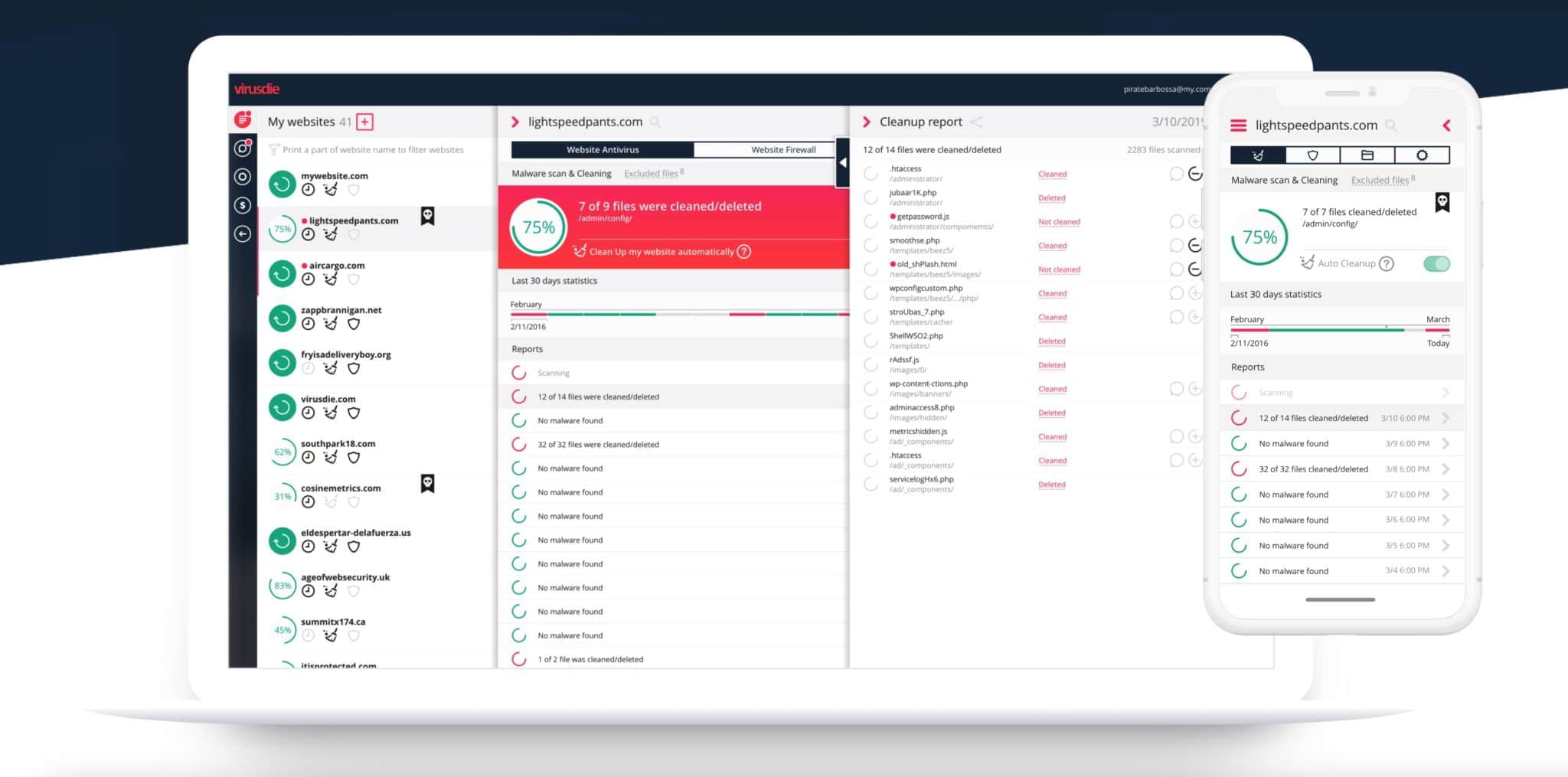Select the phone's firewall shield tab
1568x777 pixels.
pyautogui.click(x=1313, y=155)
